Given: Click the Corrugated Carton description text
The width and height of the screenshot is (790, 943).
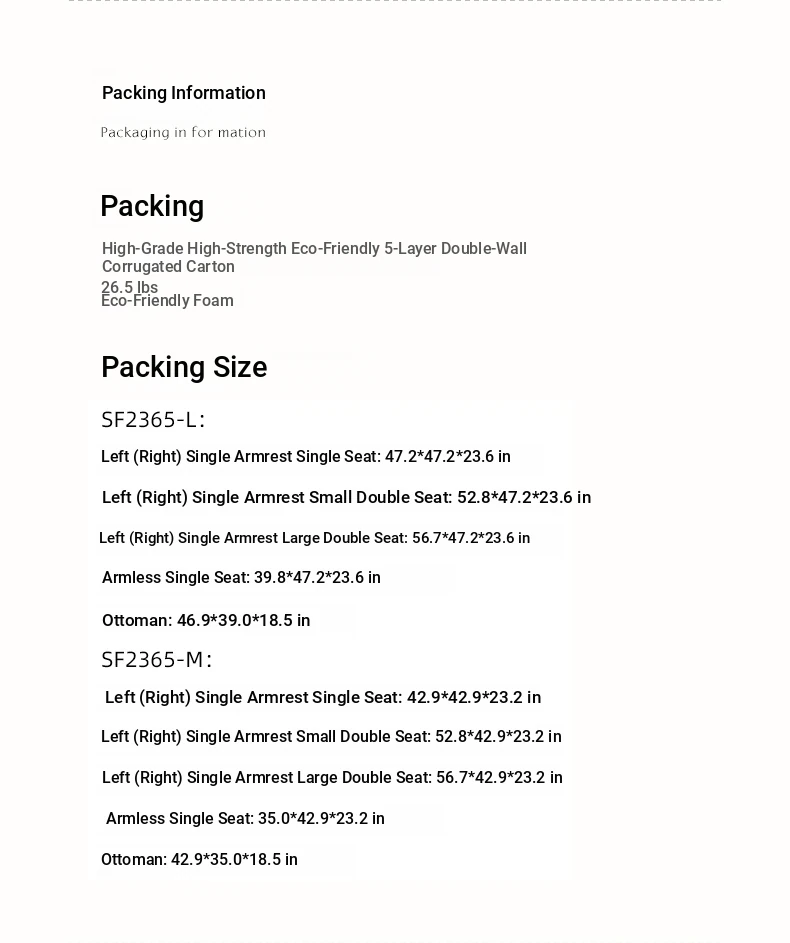Looking at the screenshot, I should [314, 257].
